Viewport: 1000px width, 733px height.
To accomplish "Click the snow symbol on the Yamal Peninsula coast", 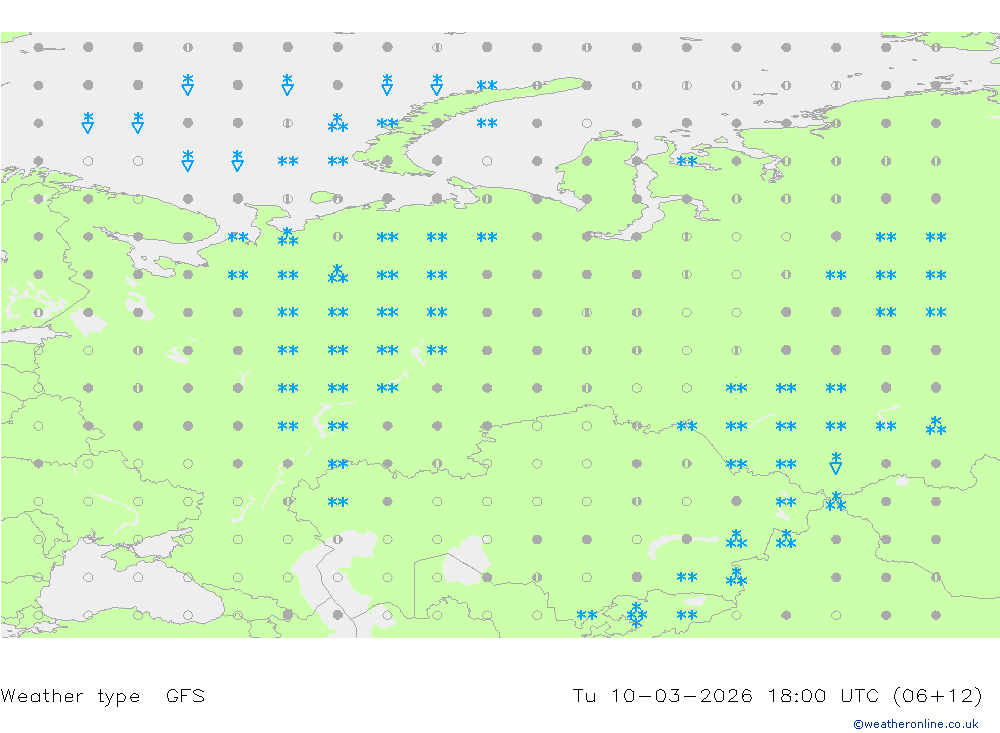I will point(686,161).
